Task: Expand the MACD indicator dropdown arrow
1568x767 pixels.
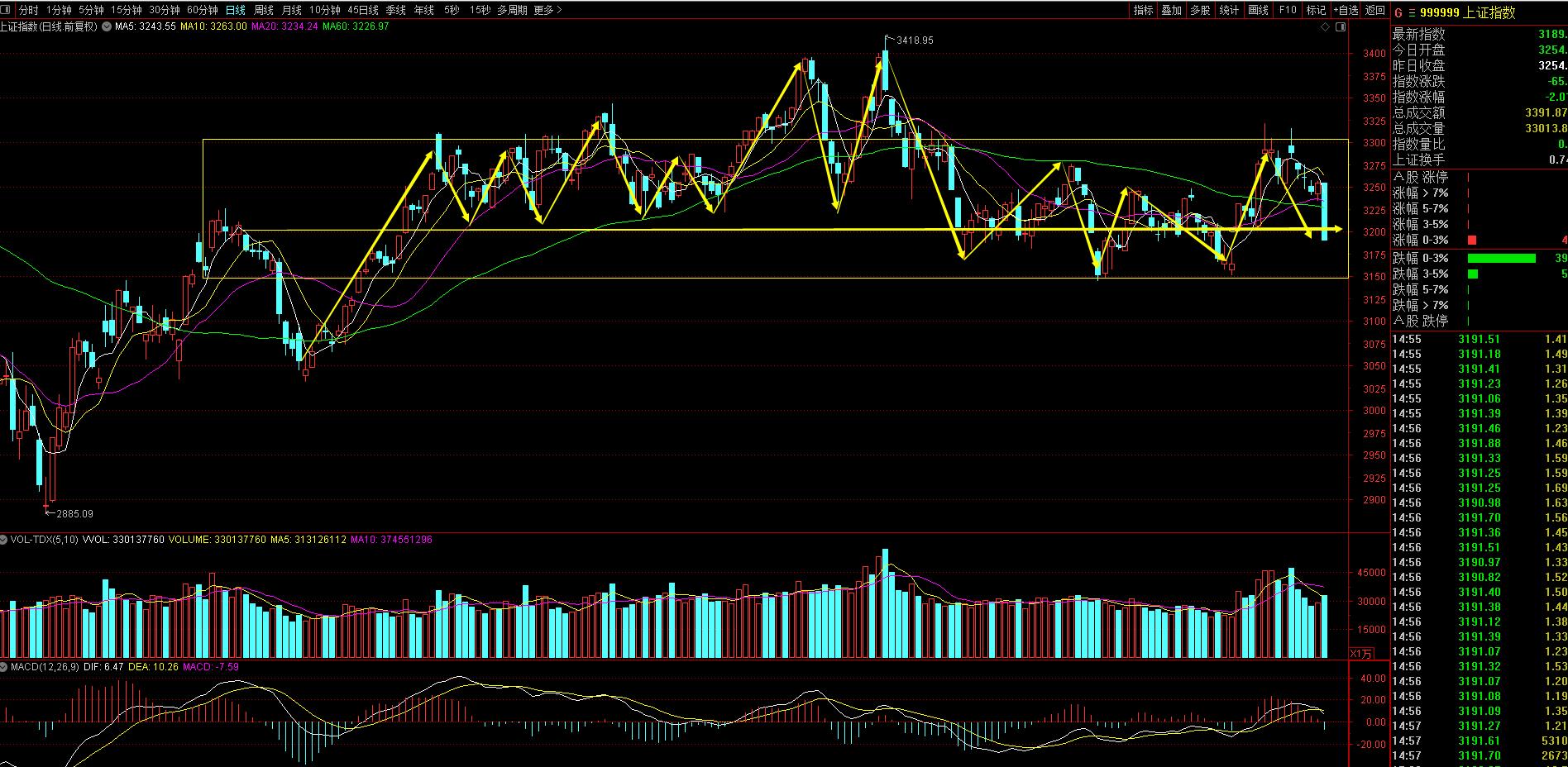Action: pyautogui.click(x=5, y=667)
